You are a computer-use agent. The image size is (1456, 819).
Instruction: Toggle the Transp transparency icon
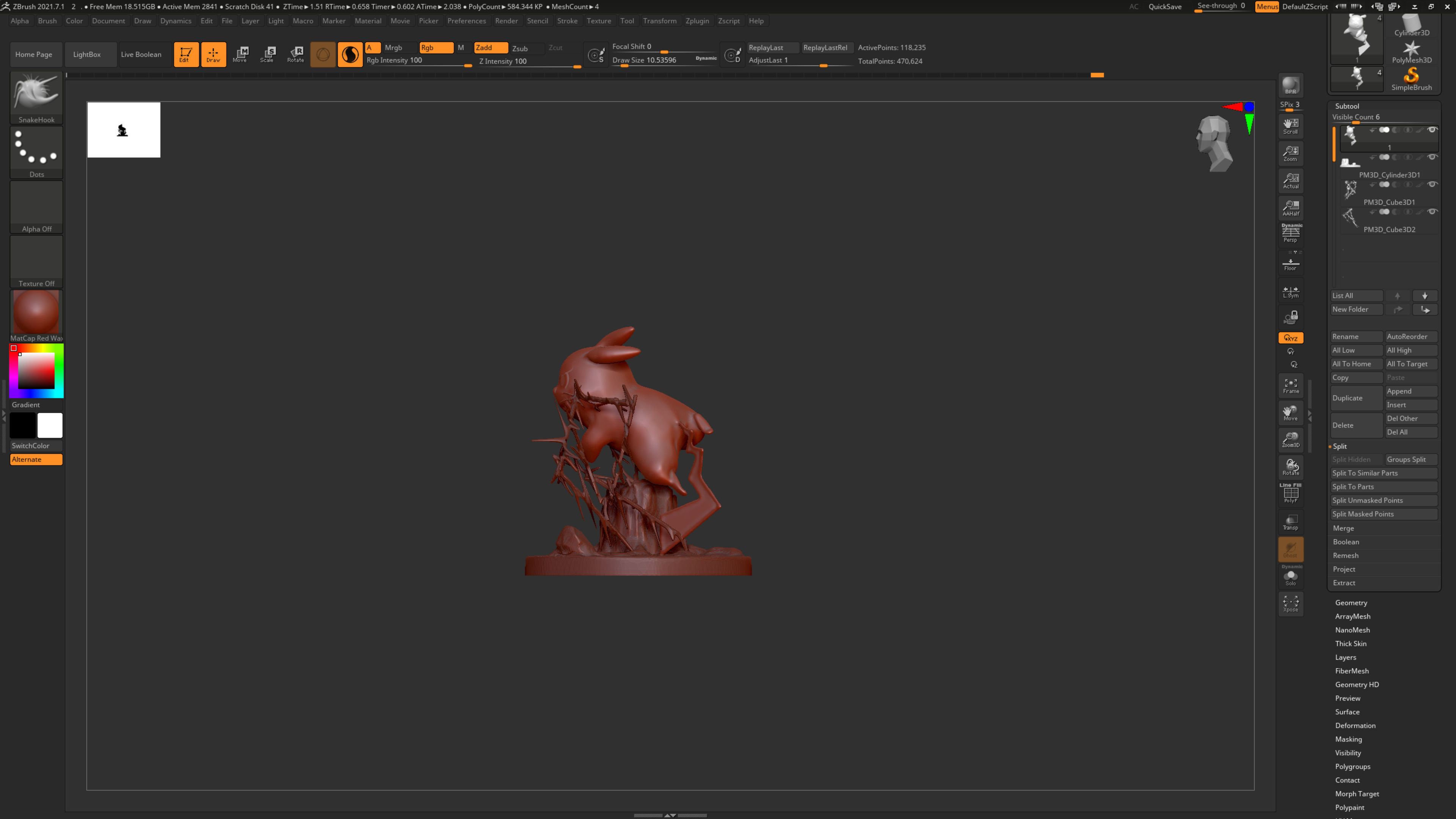1290,522
